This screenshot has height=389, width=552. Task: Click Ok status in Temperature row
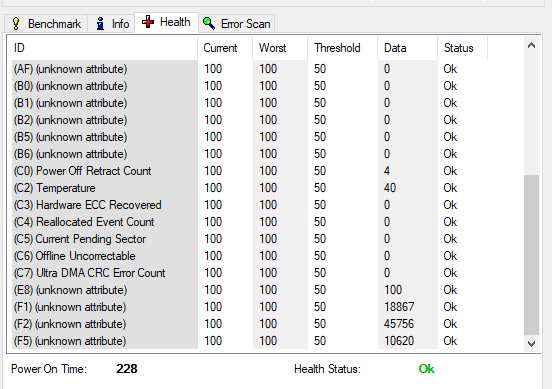point(450,188)
